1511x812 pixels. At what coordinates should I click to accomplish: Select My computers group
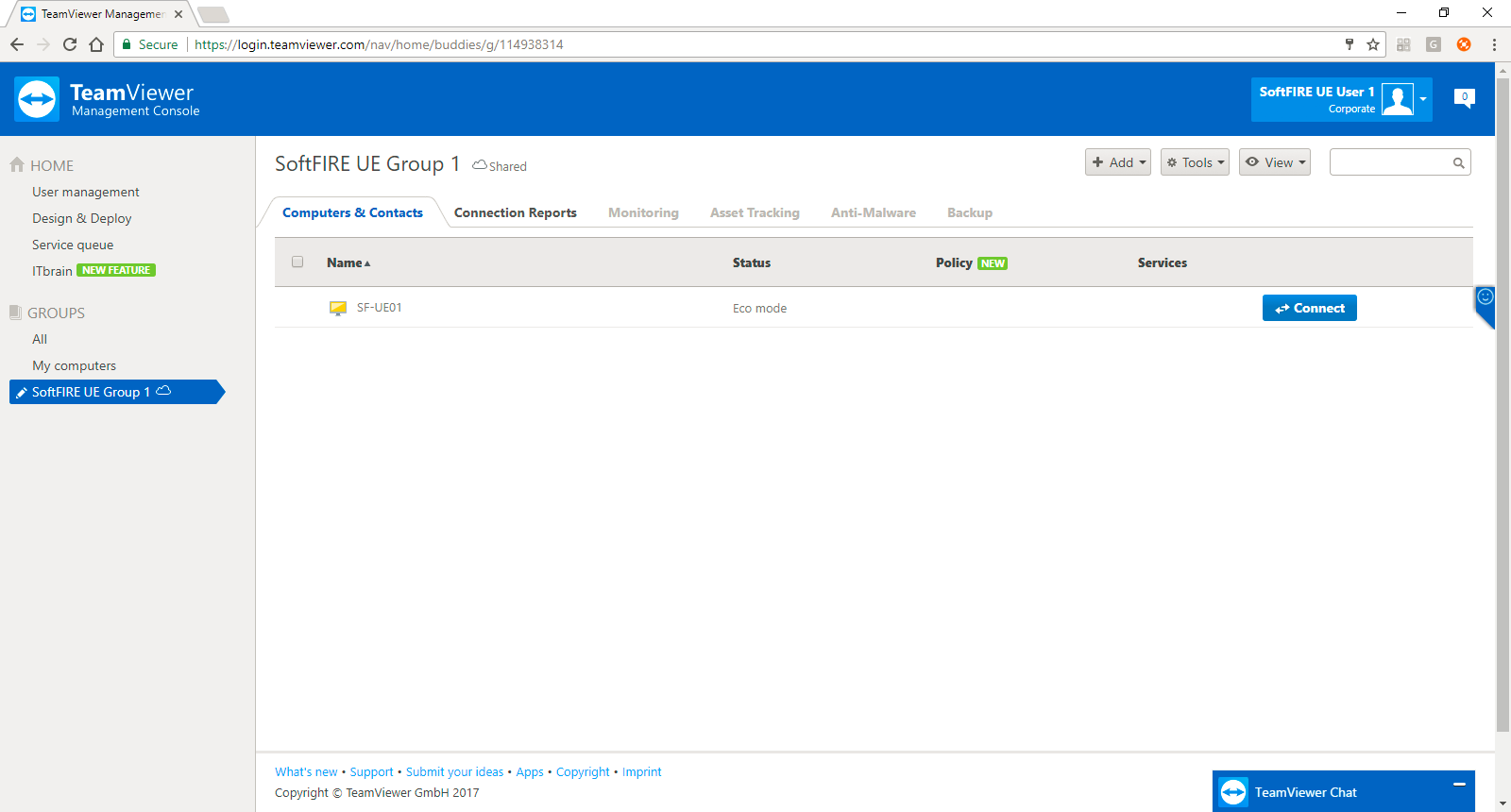tap(75, 365)
